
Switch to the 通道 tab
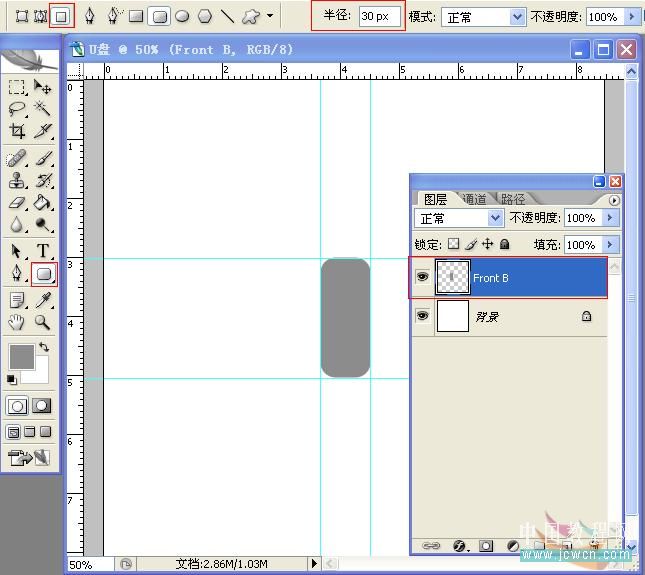point(474,199)
